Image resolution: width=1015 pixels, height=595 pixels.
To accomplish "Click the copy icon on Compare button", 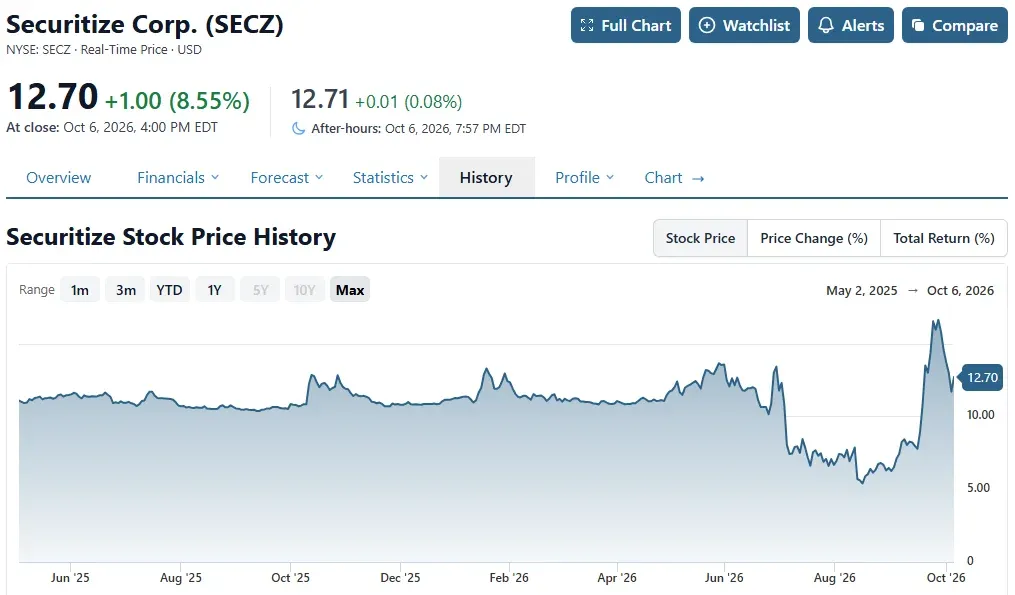I will [x=918, y=25].
